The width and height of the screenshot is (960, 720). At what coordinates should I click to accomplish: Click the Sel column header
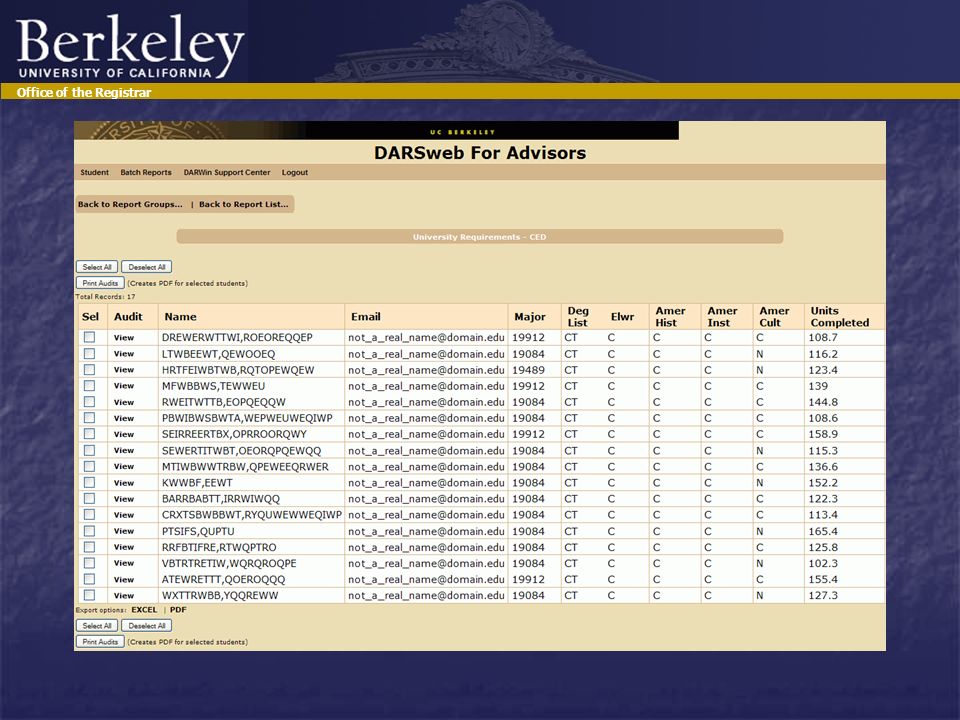pyautogui.click(x=90, y=317)
